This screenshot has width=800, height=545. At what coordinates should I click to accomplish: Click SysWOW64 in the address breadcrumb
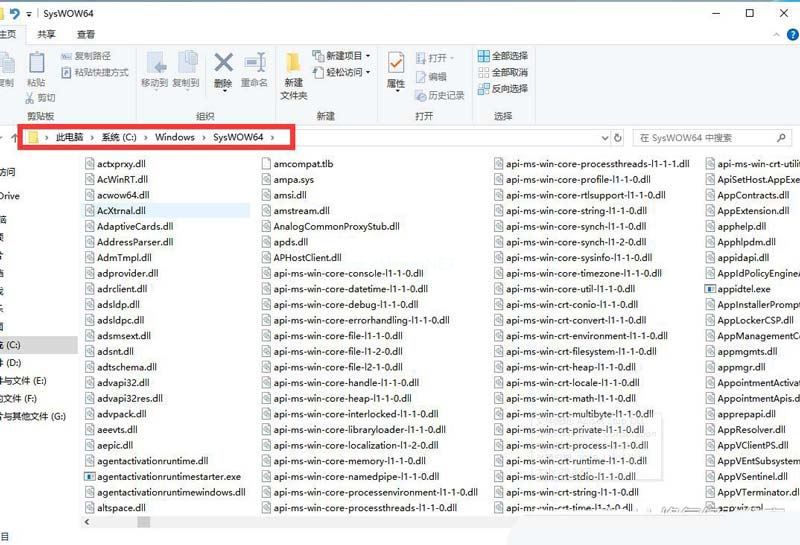click(x=238, y=137)
